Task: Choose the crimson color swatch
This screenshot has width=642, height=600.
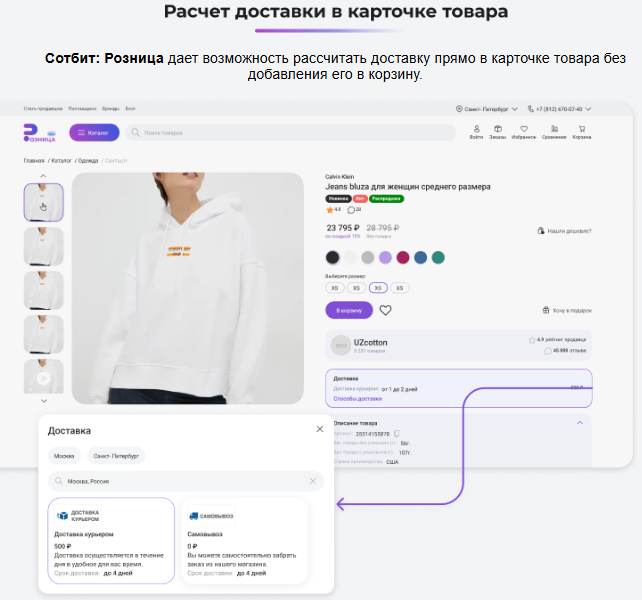Action: pyautogui.click(x=403, y=257)
